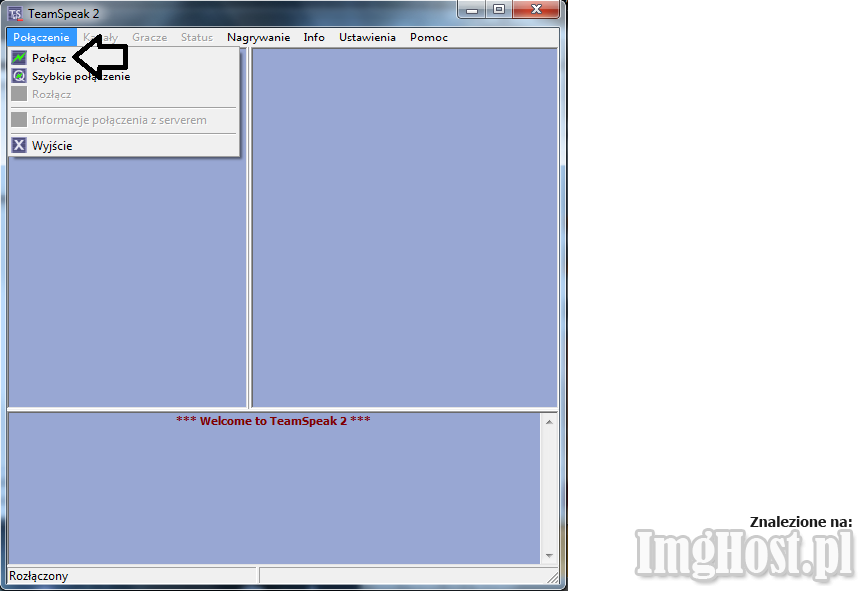This screenshot has height=591, width=864.
Task: Click the disabled Rozłącz entry
Action: tap(125, 94)
